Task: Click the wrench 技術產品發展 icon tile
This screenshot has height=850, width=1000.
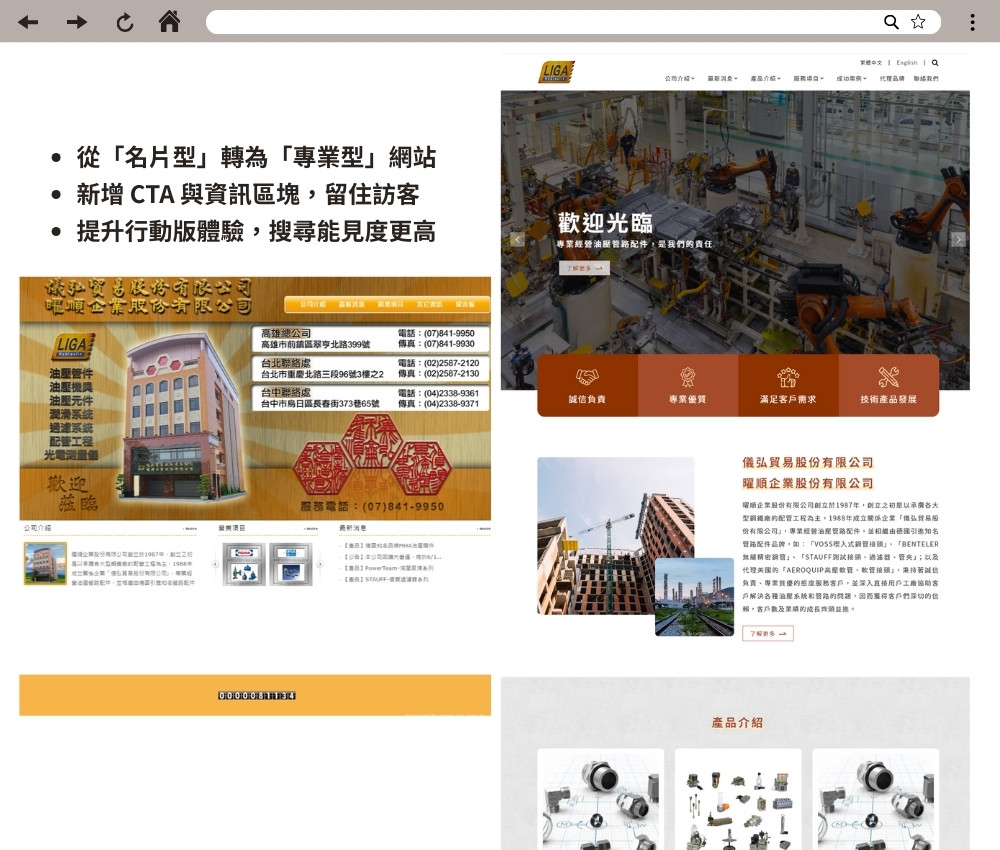Action: tap(888, 385)
